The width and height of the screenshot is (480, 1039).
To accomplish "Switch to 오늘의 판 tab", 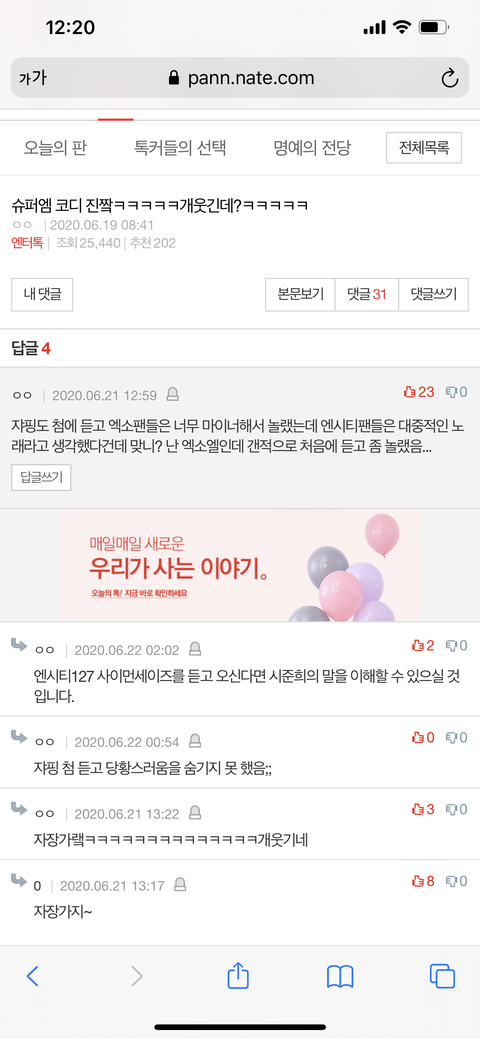I will click(55, 148).
